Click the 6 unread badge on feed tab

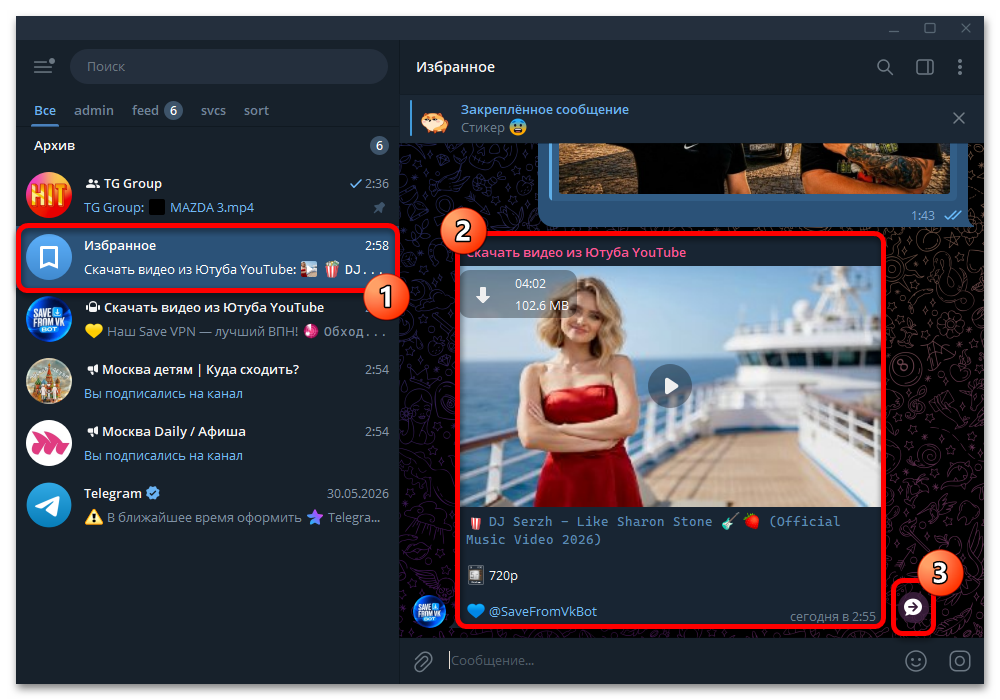pos(173,111)
